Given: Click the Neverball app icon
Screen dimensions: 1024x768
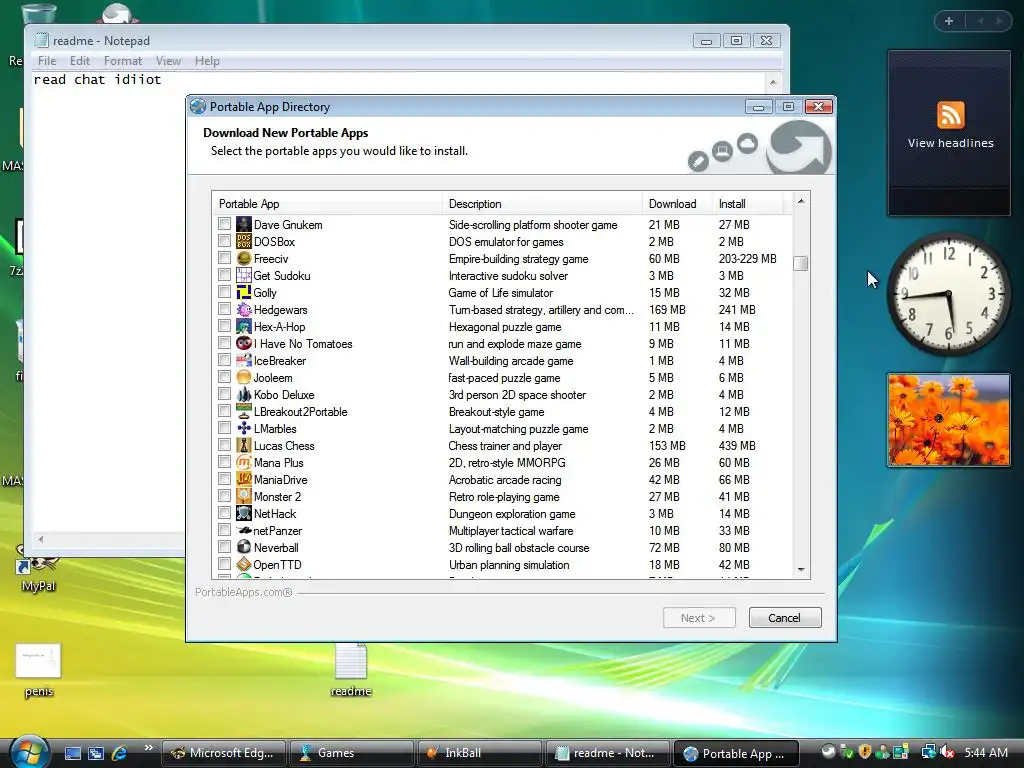Looking at the screenshot, I should tap(244, 547).
